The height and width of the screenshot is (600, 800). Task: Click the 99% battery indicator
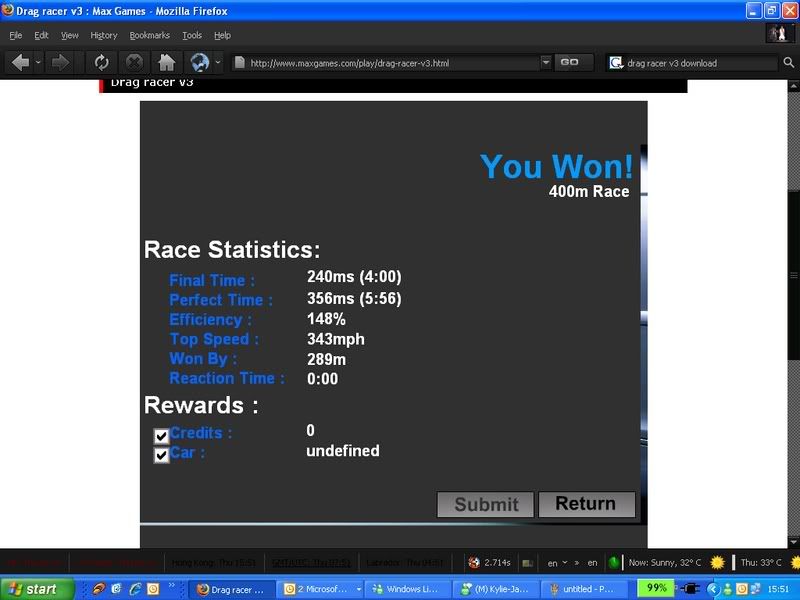pyautogui.click(x=656, y=588)
